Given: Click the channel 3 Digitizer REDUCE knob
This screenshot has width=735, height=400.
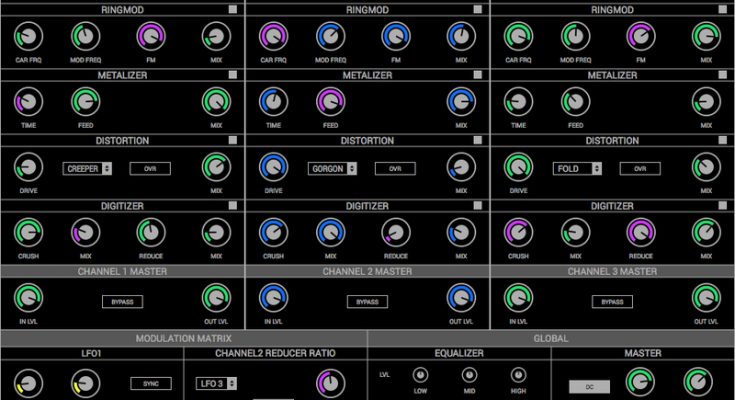Looking at the screenshot, I should tap(639, 232).
